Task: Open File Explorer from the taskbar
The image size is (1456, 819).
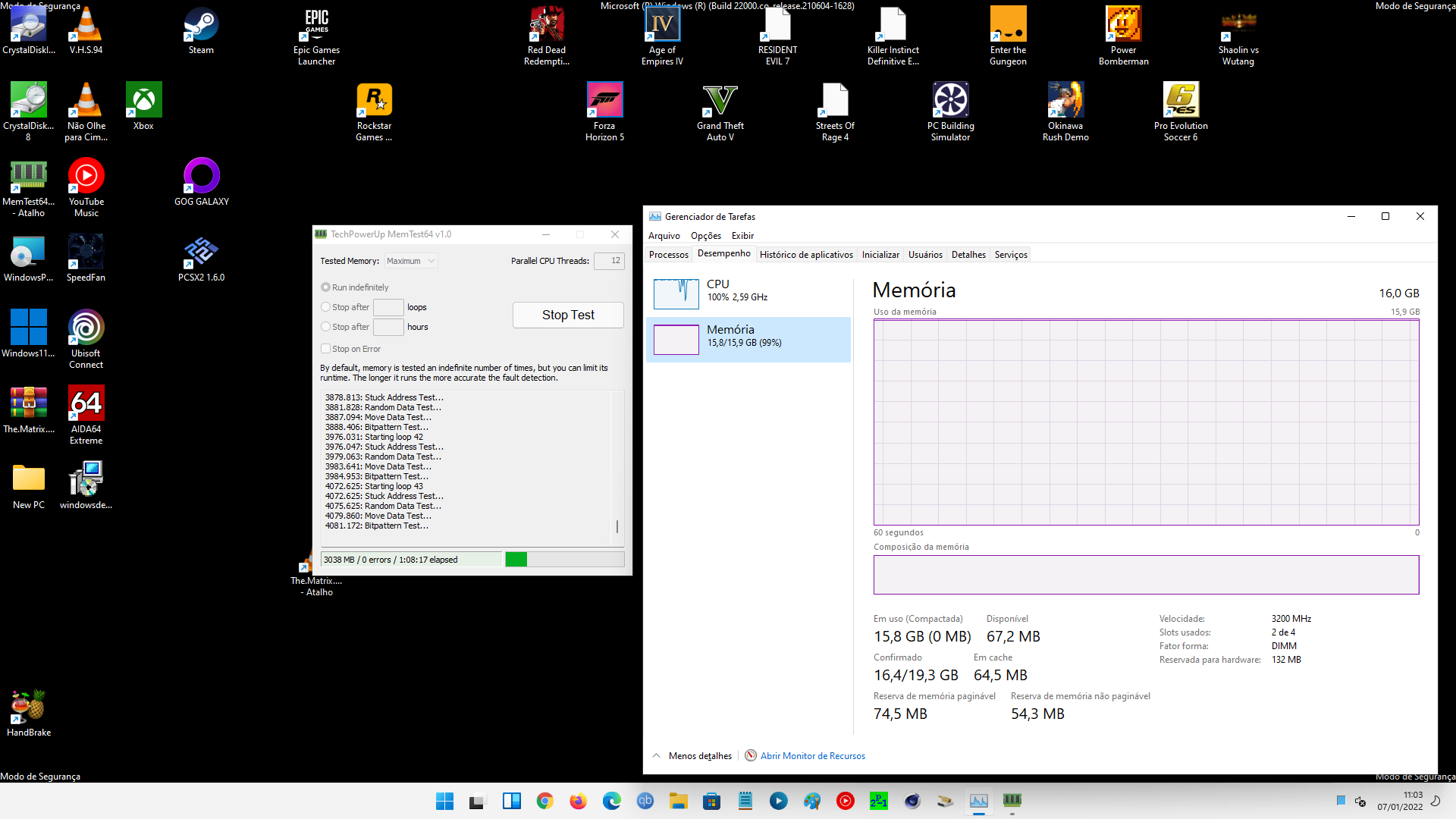Action: 678,801
